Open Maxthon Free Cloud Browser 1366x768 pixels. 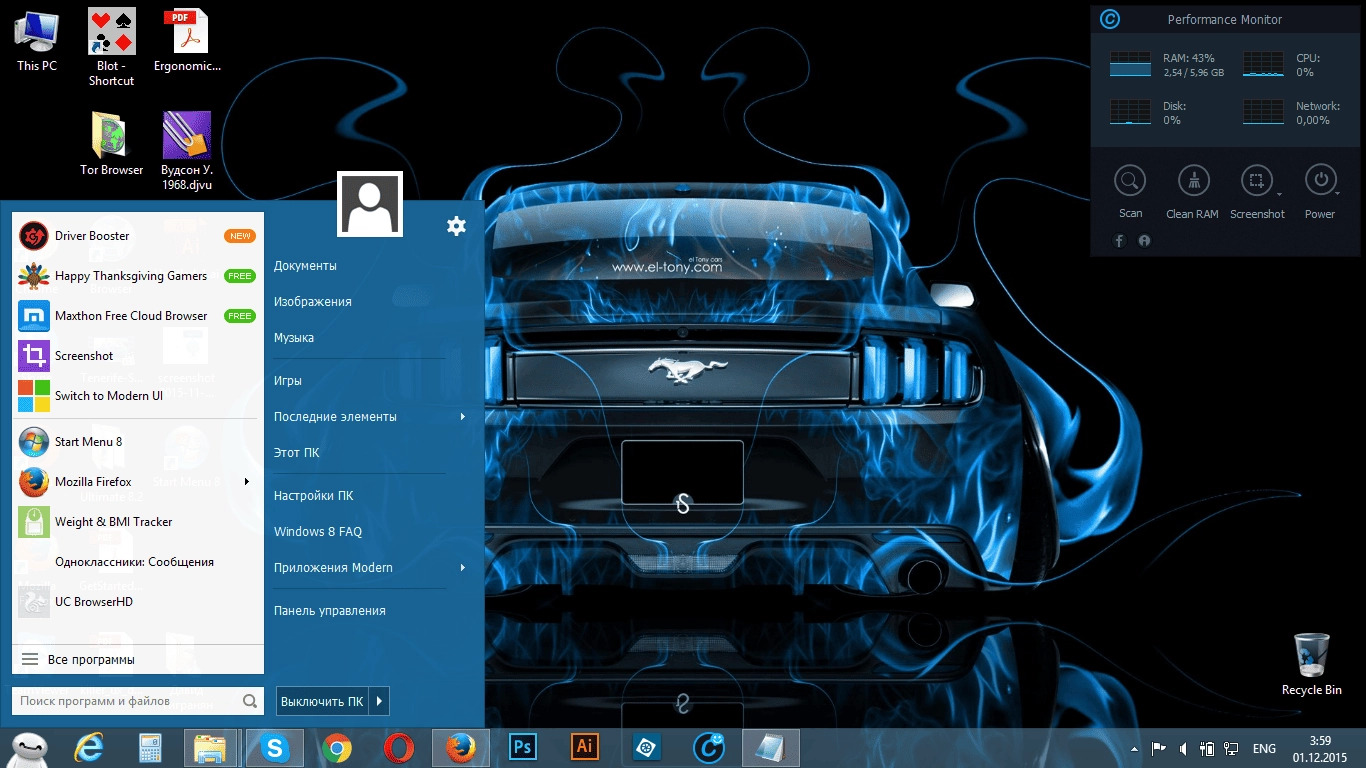pyautogui.click(x=138, y=316)
